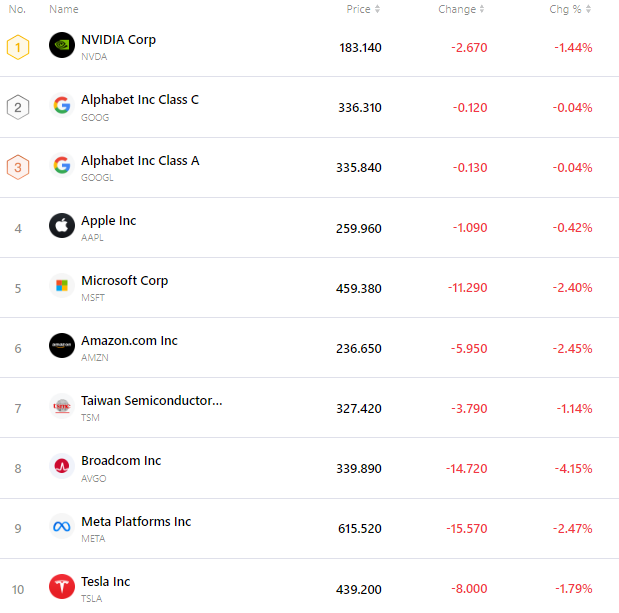Click the Amazon.com logo icon

(62, 346)
